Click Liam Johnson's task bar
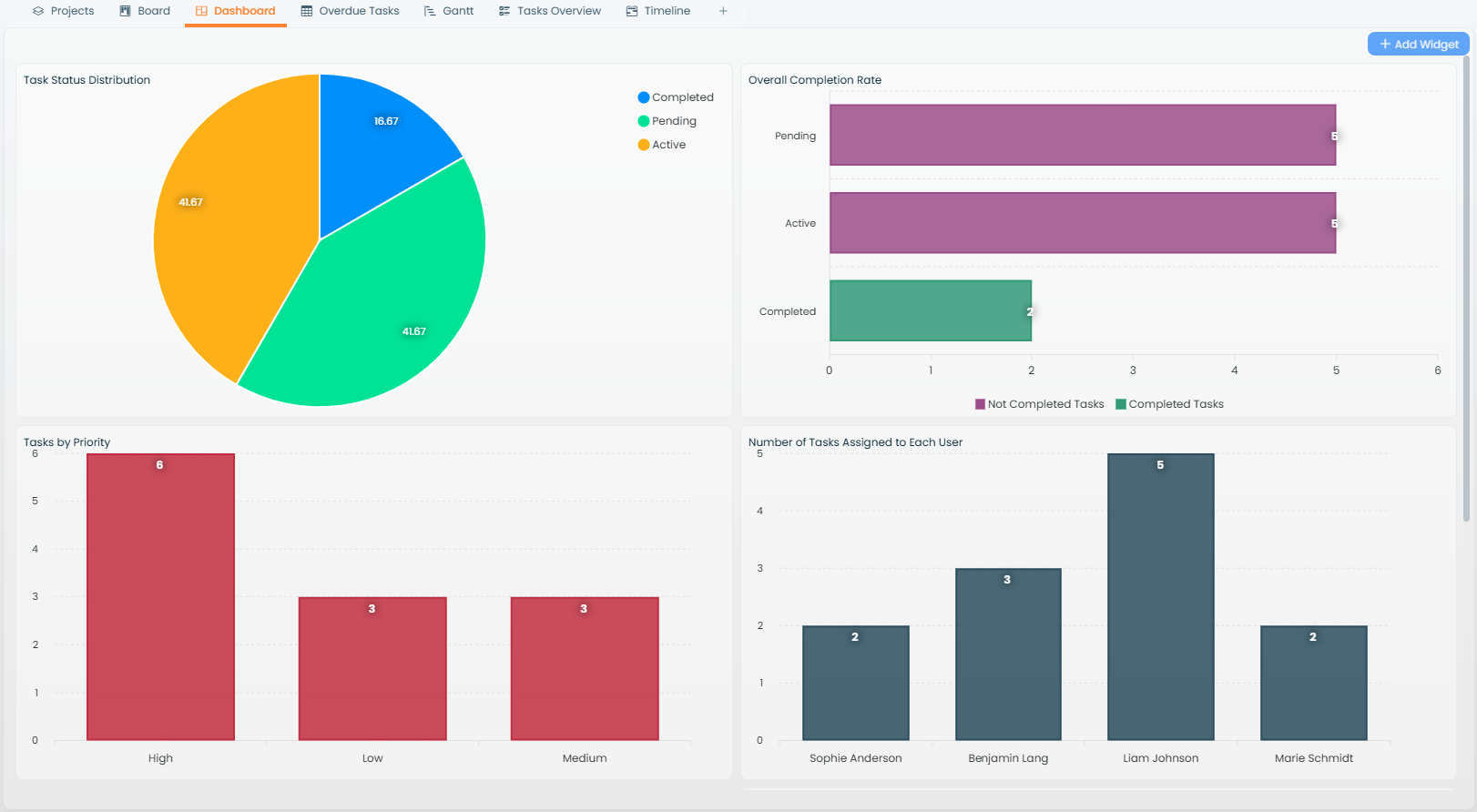Viewport: 1477px width, 812px height. 1161,597
